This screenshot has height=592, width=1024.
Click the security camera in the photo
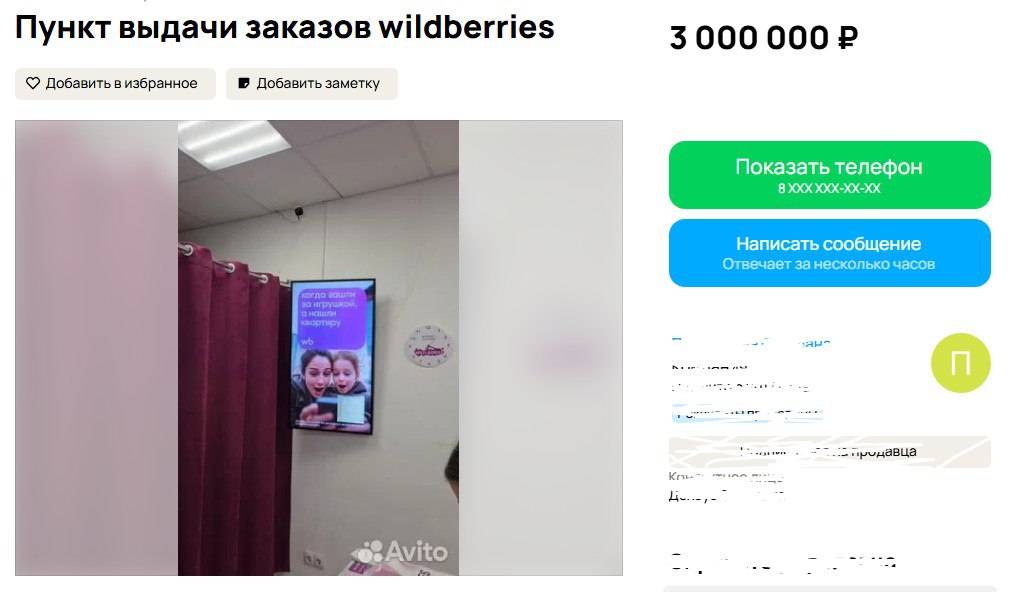click(x=299, y=212)
